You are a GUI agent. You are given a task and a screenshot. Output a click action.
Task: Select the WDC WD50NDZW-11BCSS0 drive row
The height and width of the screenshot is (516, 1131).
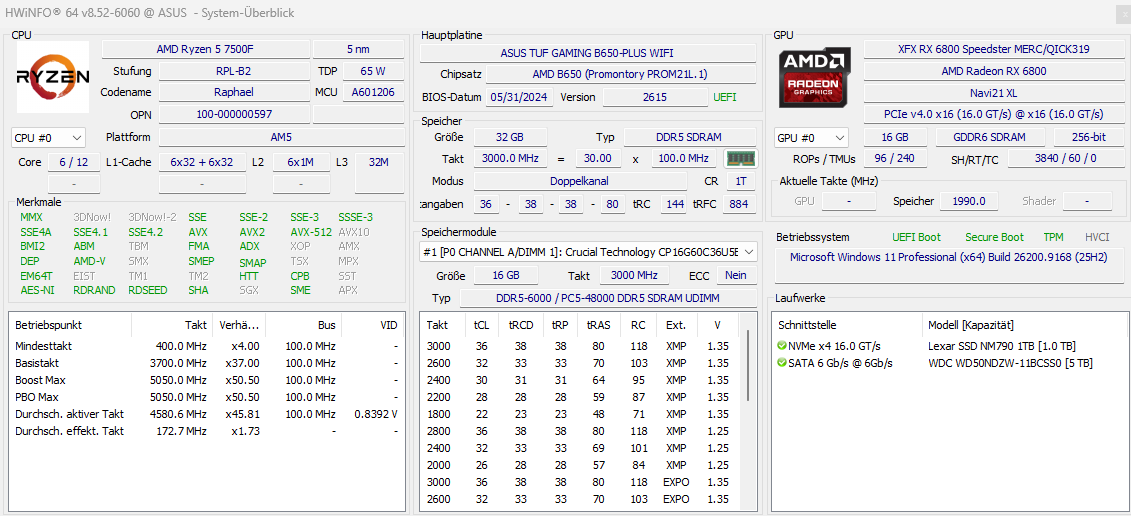point(949,362)
